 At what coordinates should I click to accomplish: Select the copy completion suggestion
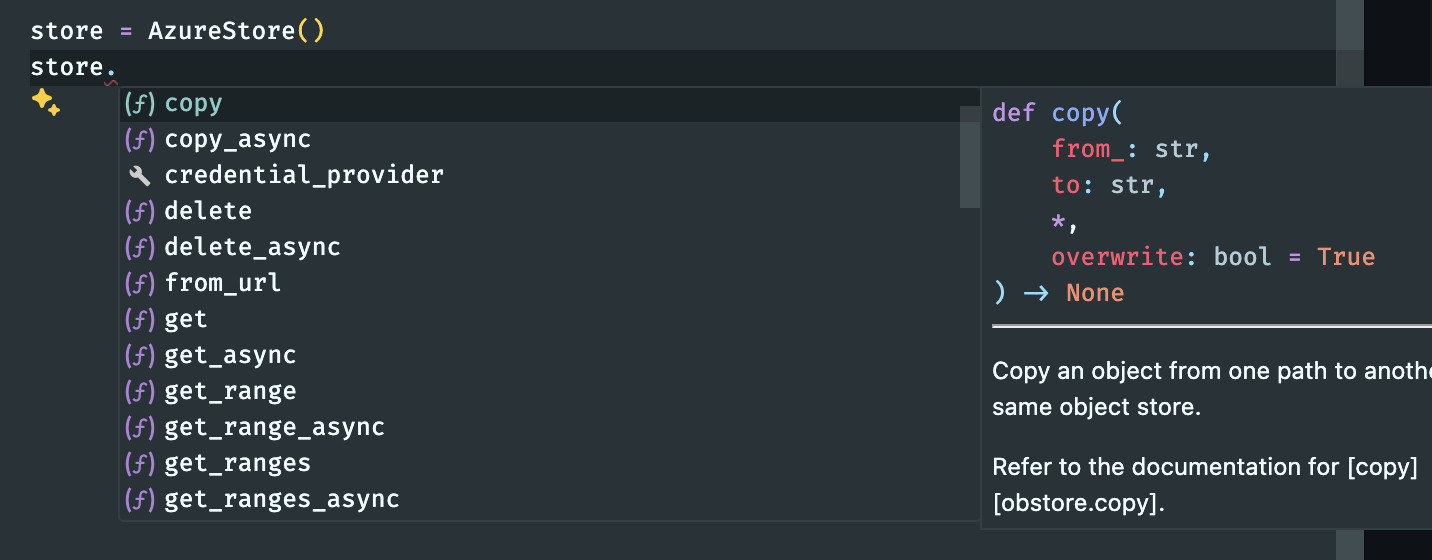[x=194, y=104]
